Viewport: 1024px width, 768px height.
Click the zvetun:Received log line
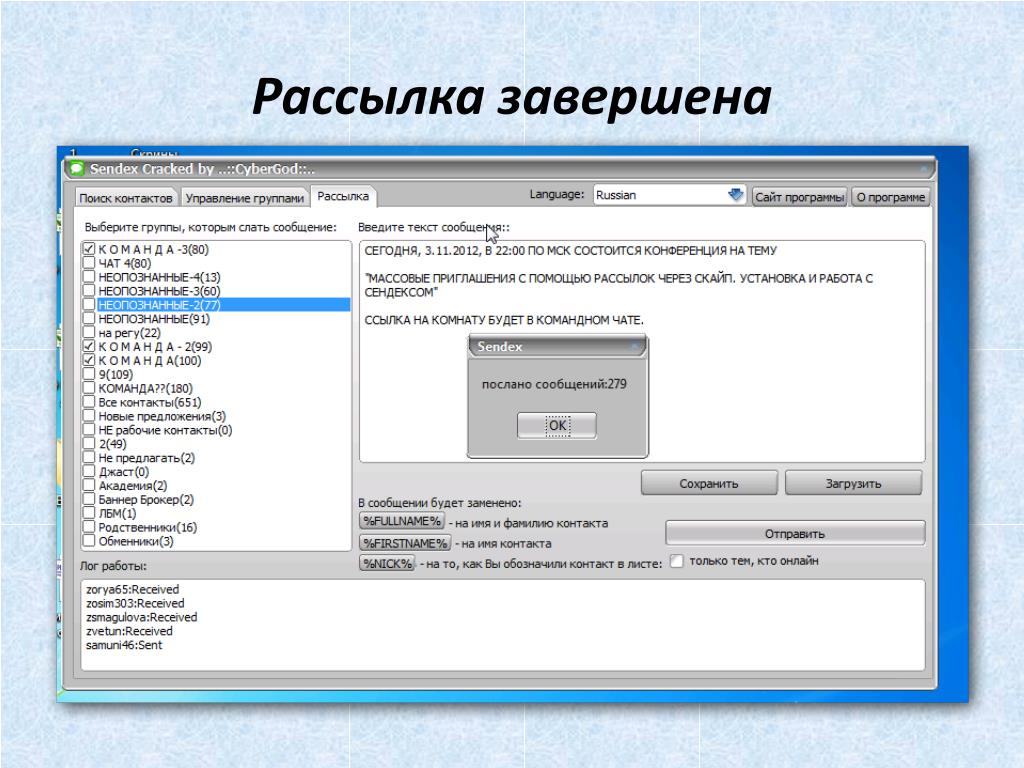[129, 631]
